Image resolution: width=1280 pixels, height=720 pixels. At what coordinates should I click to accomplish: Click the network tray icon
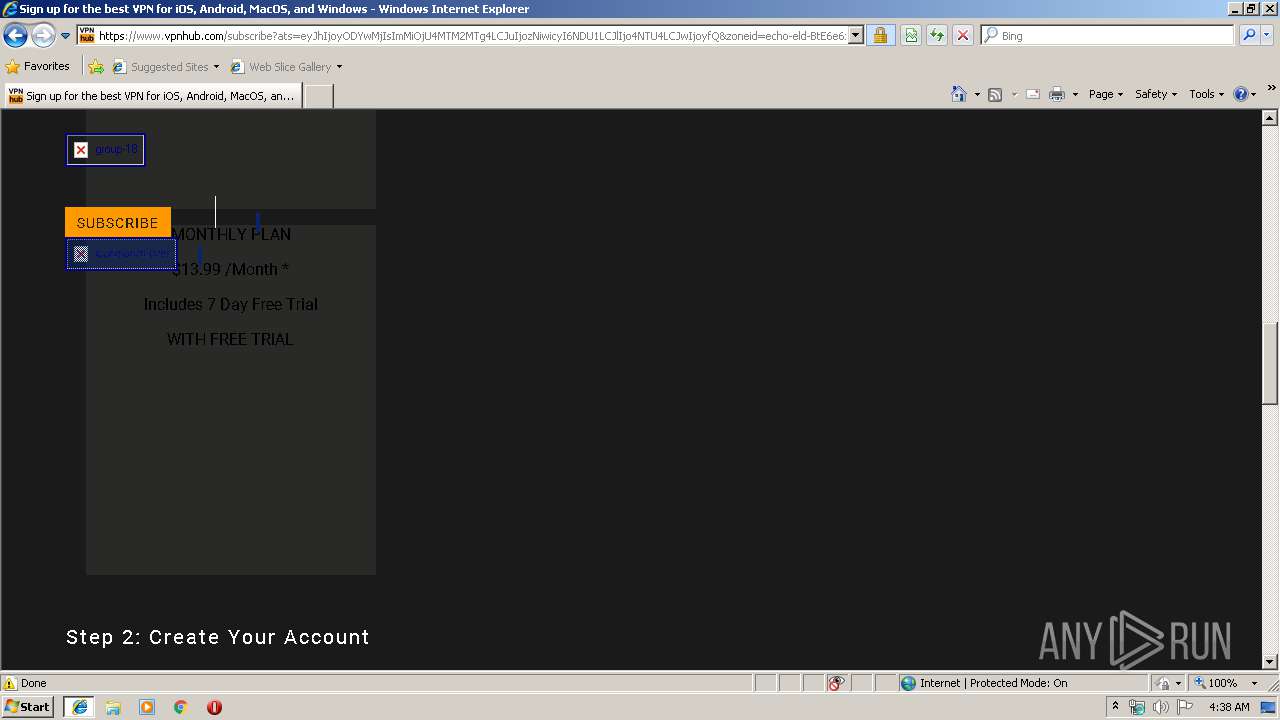tap(1137, 707)
